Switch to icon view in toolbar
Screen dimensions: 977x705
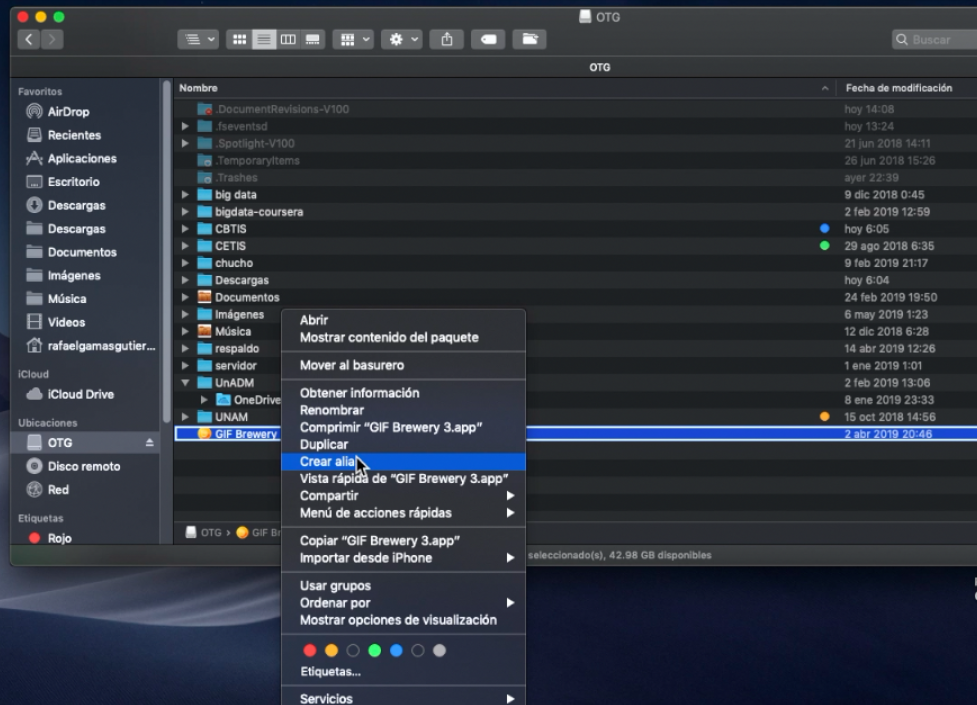pos(240,39)
